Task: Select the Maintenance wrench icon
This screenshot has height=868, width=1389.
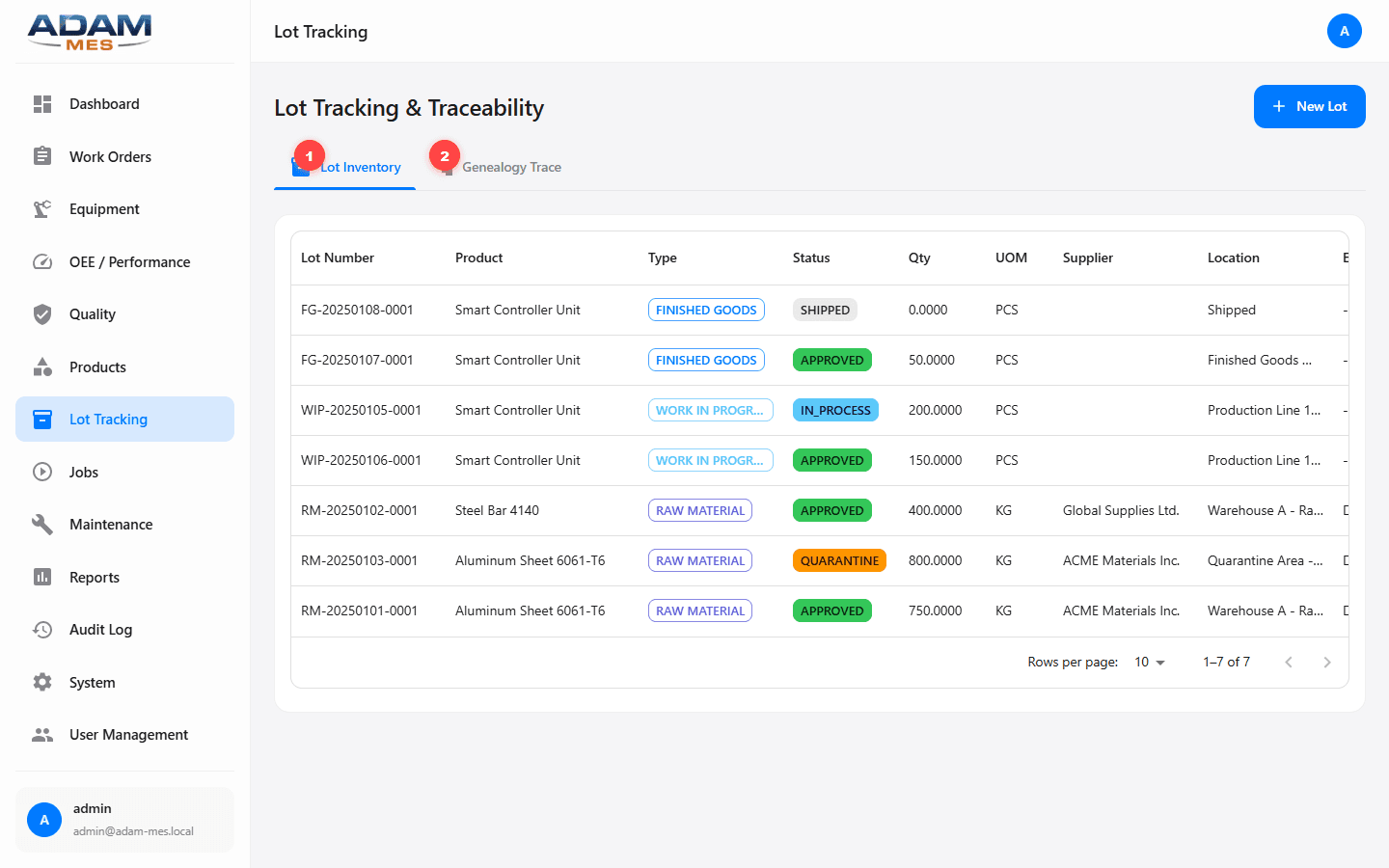Action: tap(42, 524)
